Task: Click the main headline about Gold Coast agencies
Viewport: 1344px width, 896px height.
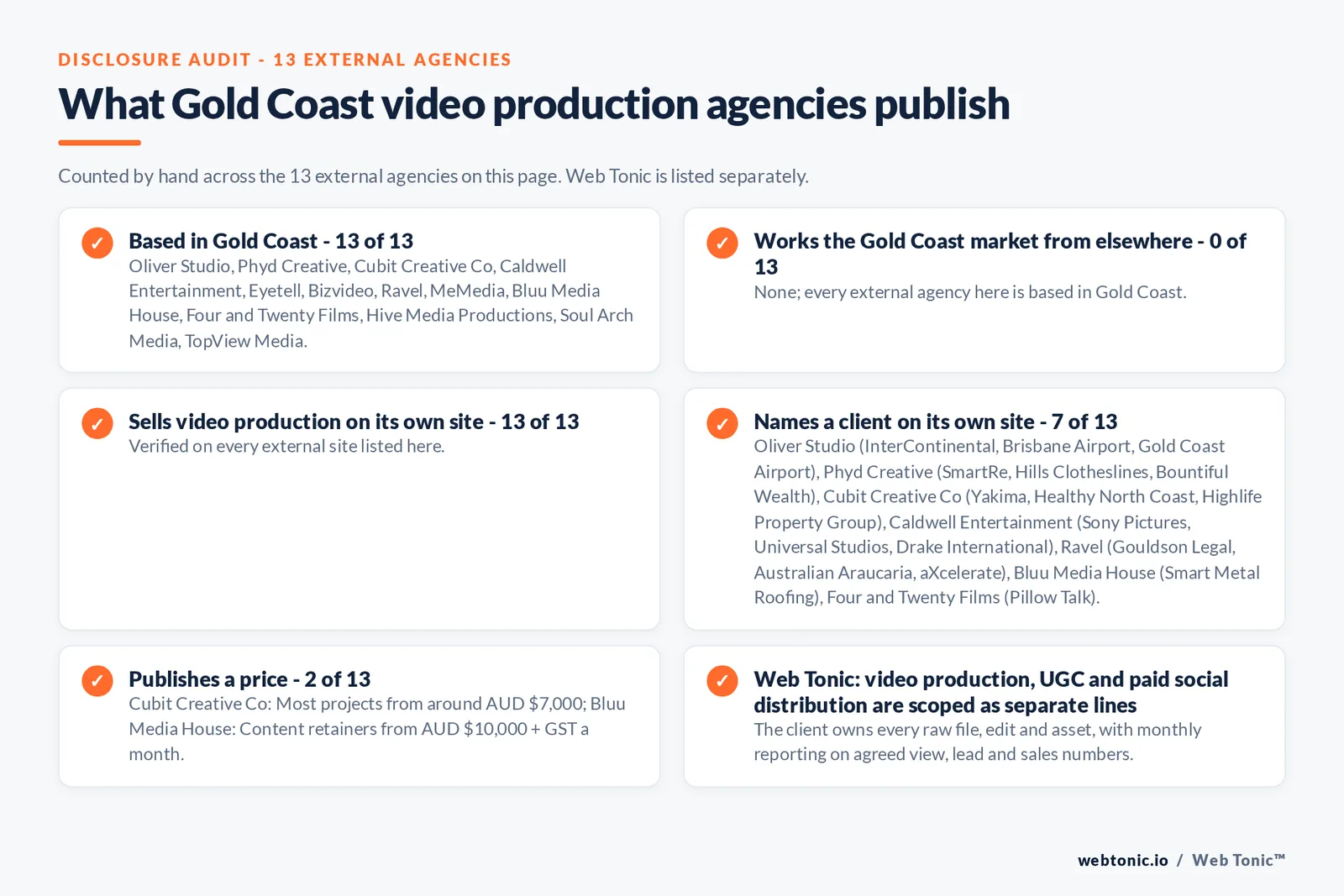Action: (x=534, y=104)
